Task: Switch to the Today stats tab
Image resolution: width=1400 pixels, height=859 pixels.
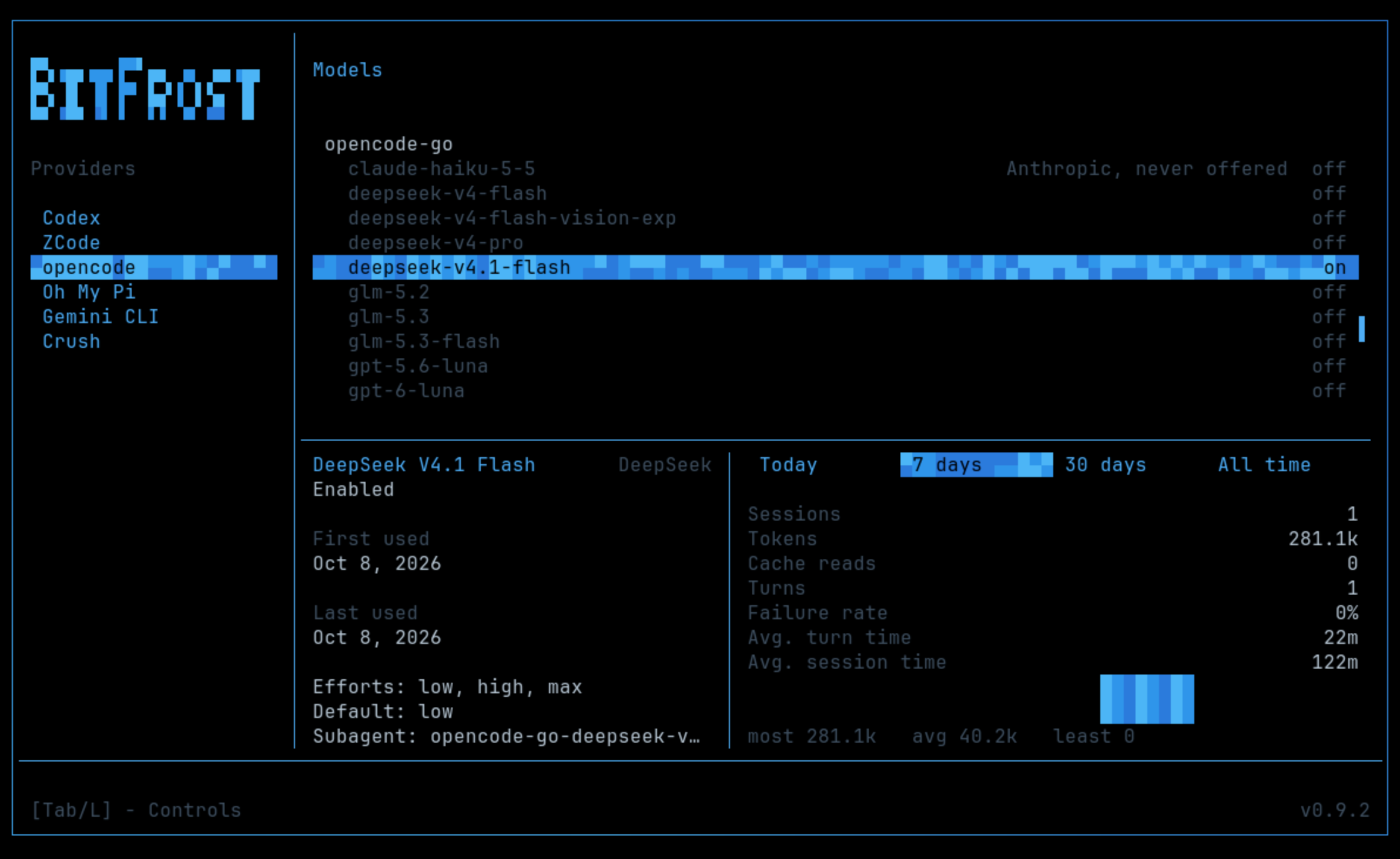Action: (x=788, y=465)
